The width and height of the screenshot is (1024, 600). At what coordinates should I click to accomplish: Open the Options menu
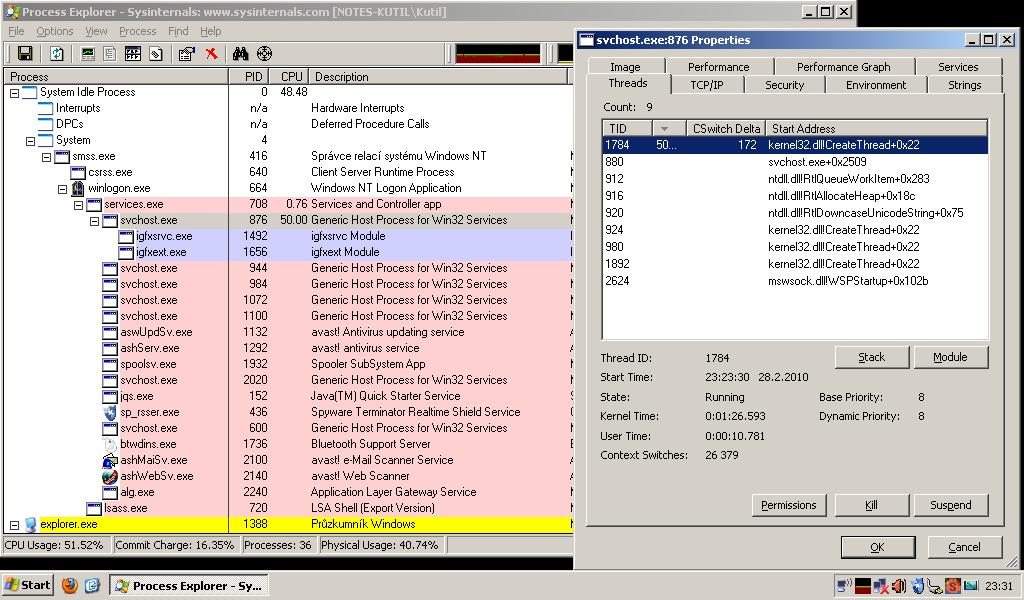click(x=55, y=31)
